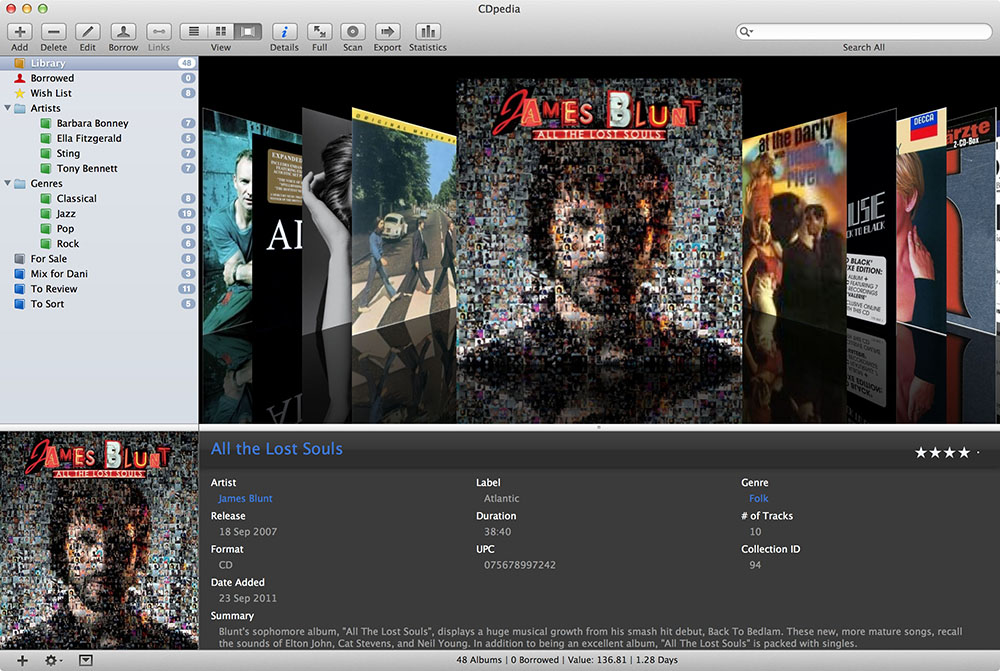Click the Borrow person icon

click(x=123, y=31)
